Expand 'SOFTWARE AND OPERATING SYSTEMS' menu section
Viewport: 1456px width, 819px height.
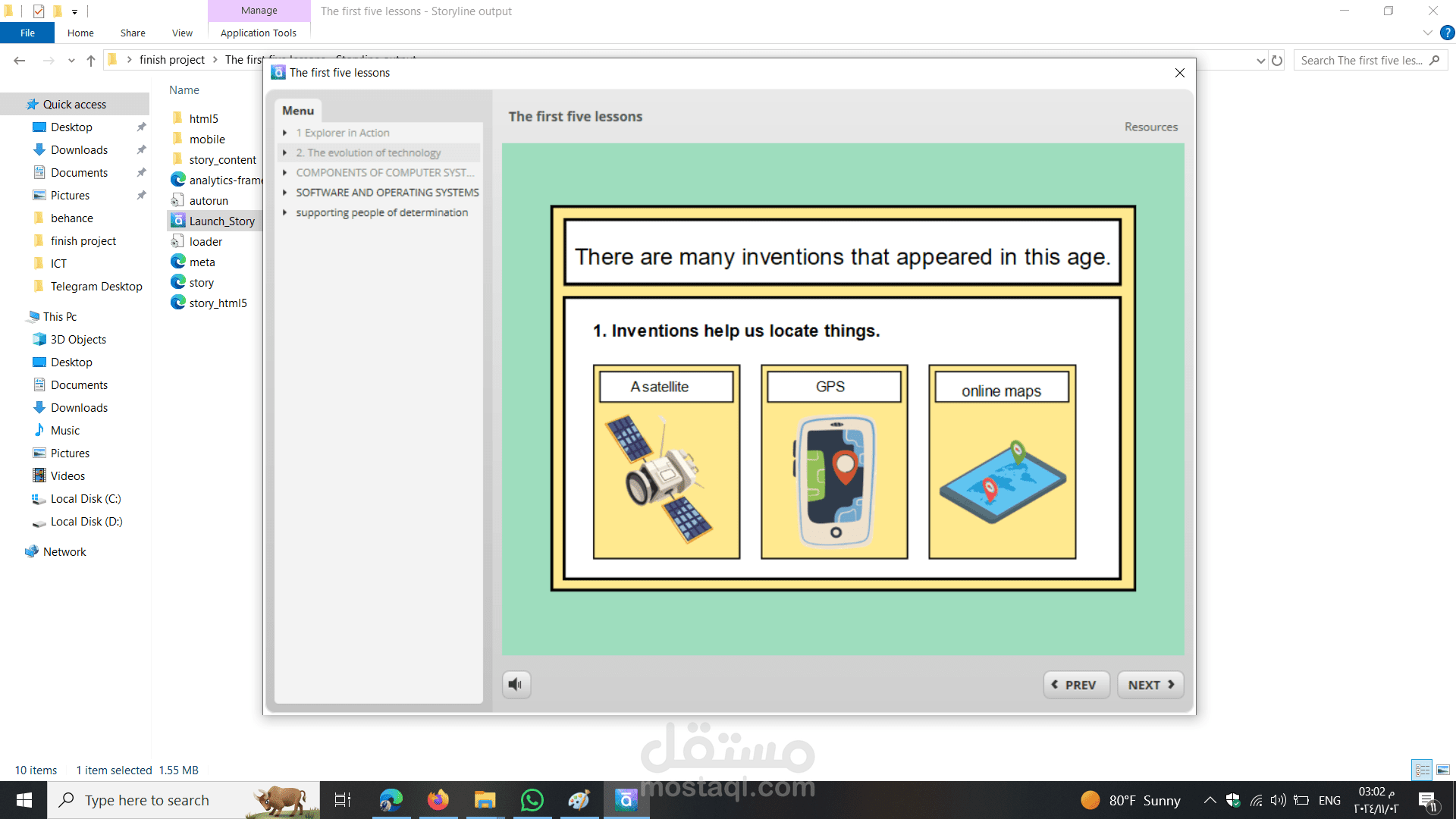pyautogui.click(x=285, y=193)
